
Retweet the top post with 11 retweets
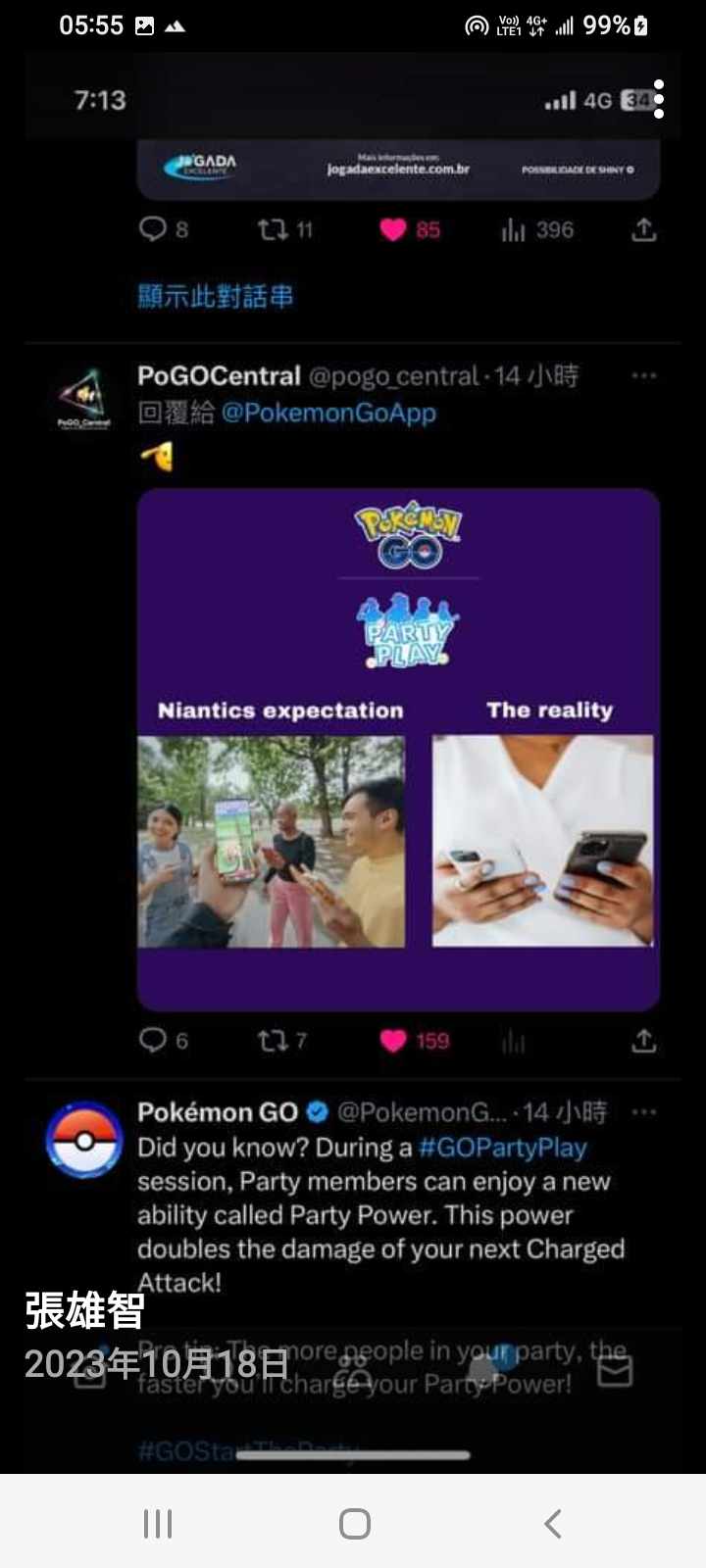point(272,230)
